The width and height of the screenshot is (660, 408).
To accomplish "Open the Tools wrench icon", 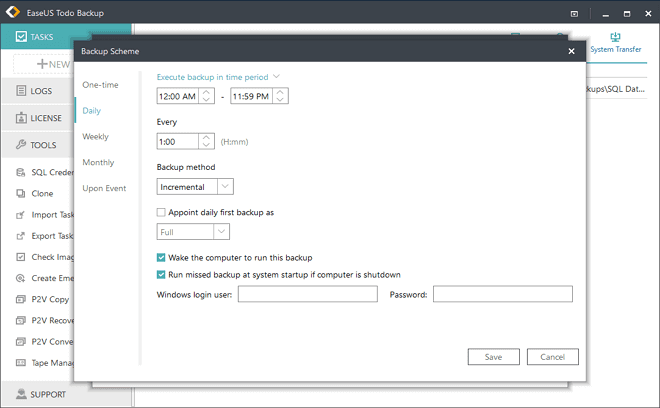I will [22, 145].
